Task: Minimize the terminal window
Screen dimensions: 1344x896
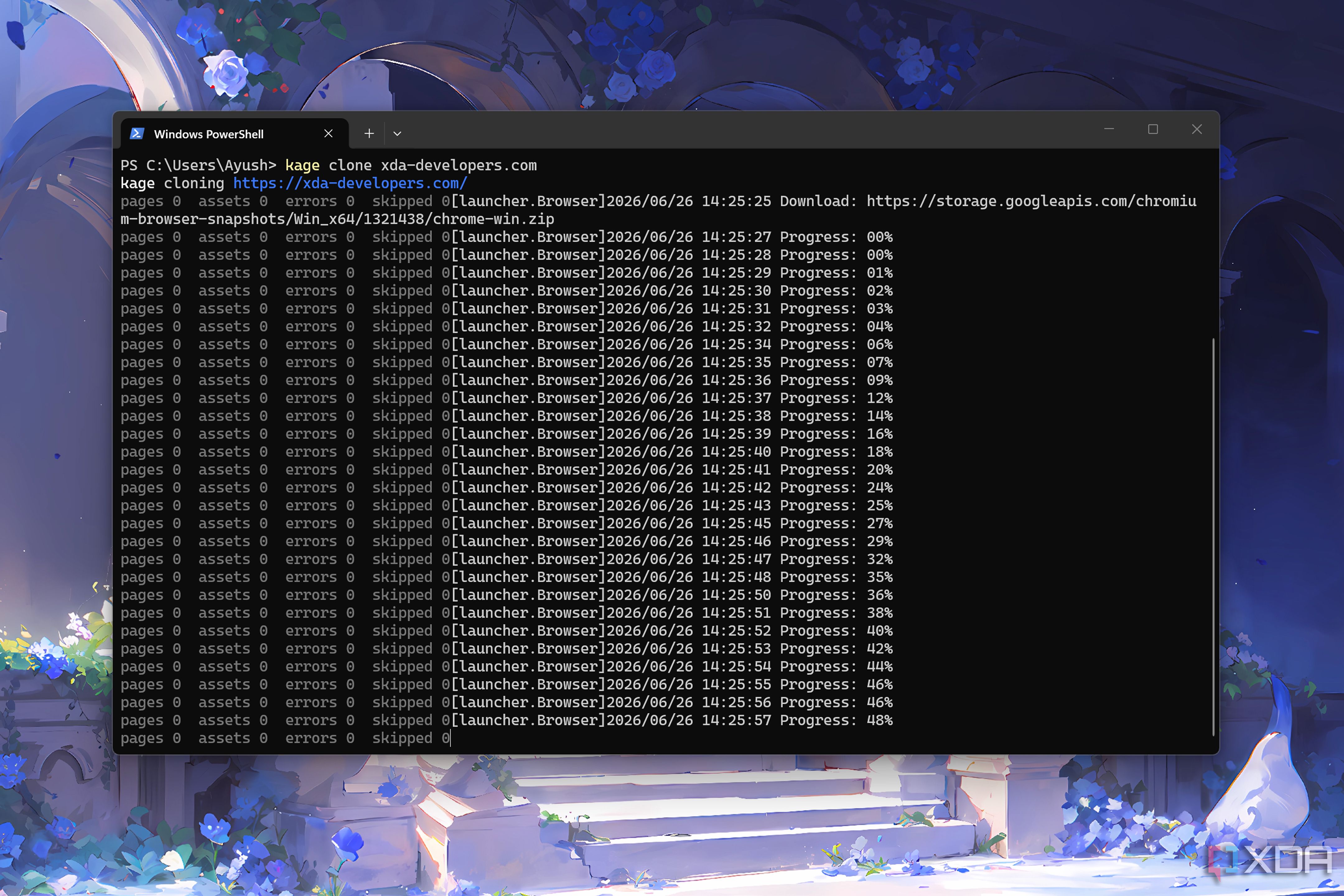Action: pos(1109,129)
